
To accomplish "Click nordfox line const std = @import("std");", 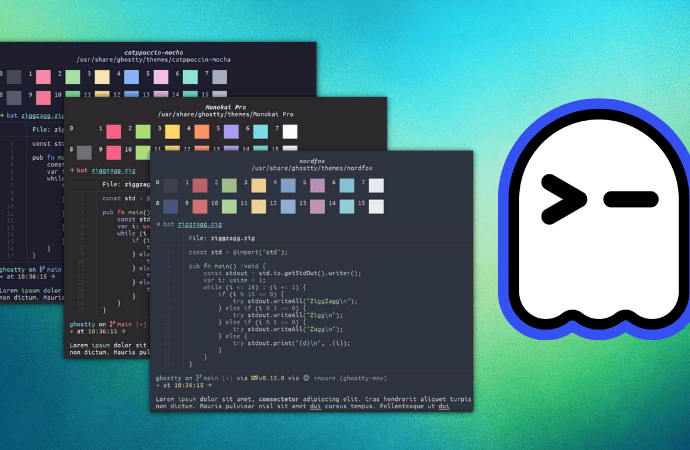I will (x=238, y=252).
